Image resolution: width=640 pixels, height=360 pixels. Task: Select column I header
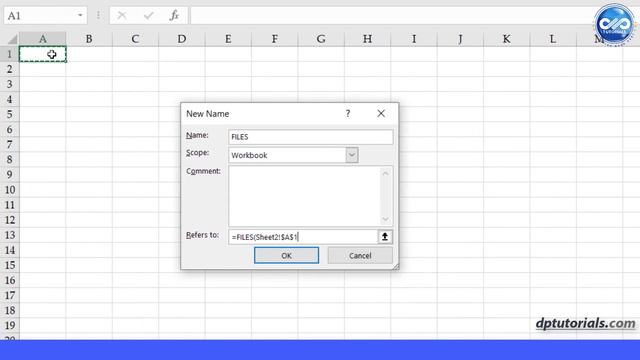pyautogui.click(x=414, y=39)
